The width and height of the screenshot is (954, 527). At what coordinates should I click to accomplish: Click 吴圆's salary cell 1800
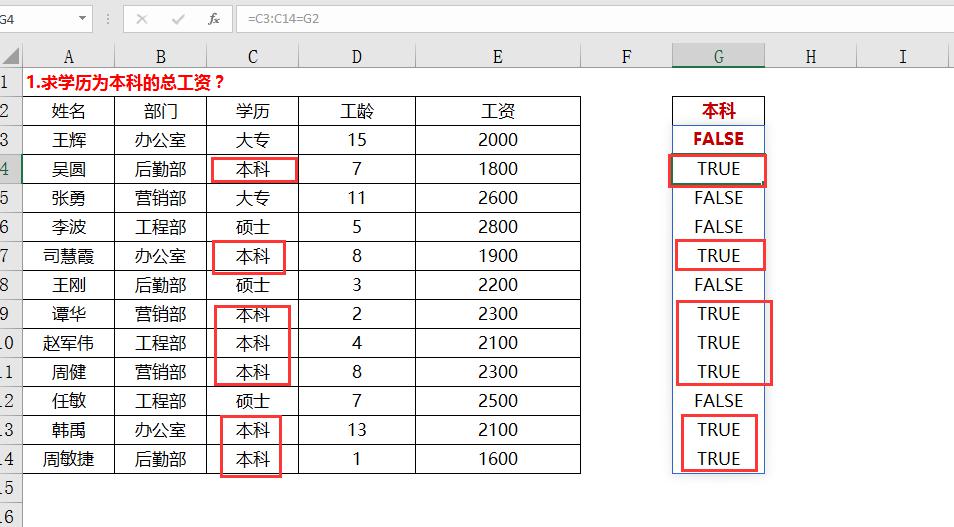[x=498, y=169]
